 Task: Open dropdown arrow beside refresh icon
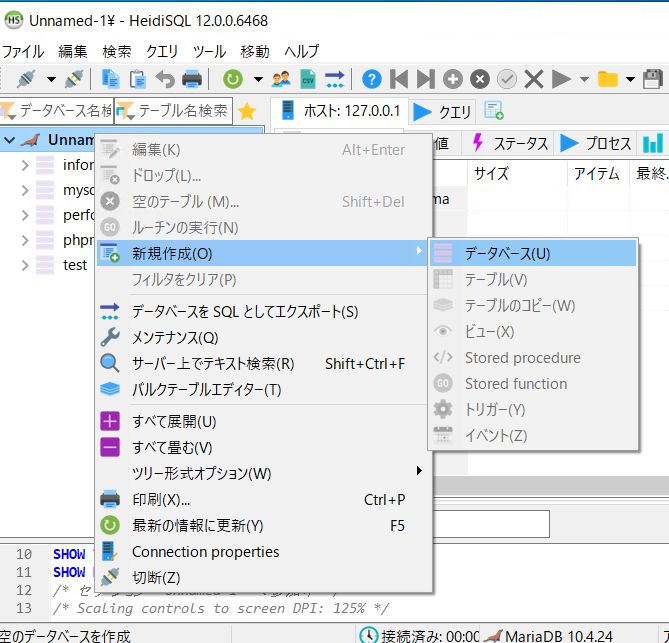click(x=258, y=79)
